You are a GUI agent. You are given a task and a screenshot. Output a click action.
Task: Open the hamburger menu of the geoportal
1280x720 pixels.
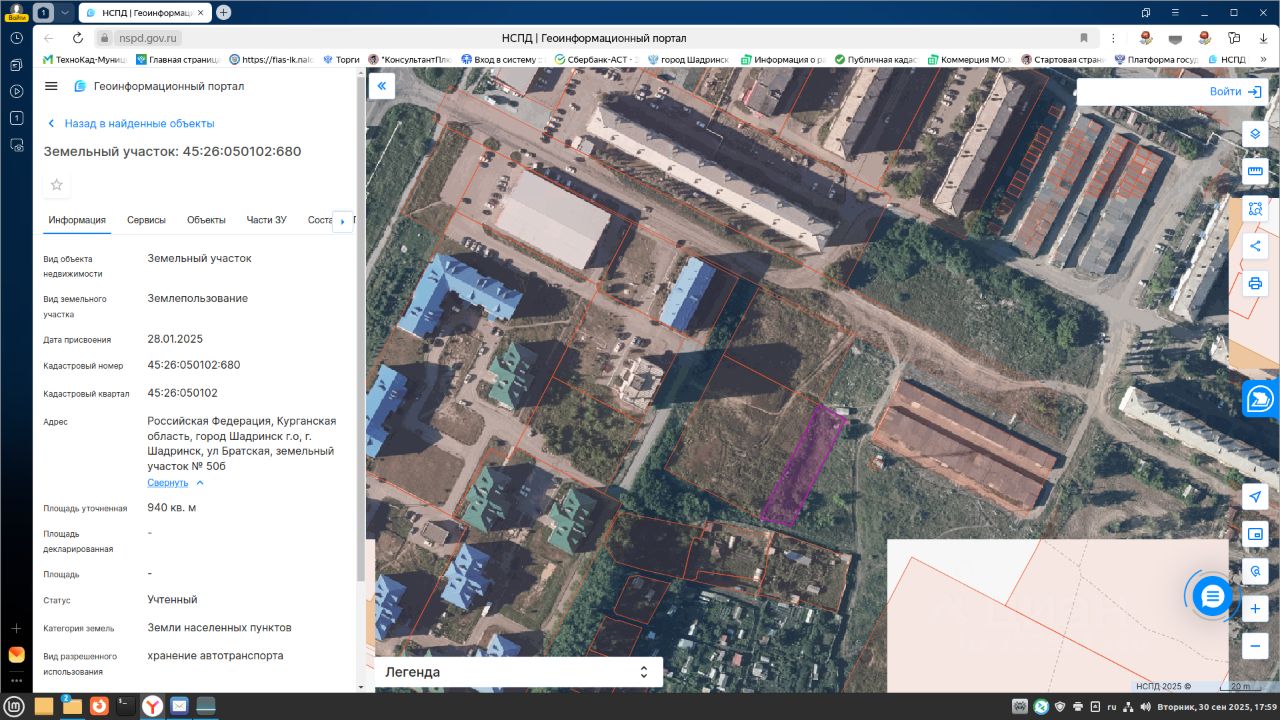coord(51,86)
